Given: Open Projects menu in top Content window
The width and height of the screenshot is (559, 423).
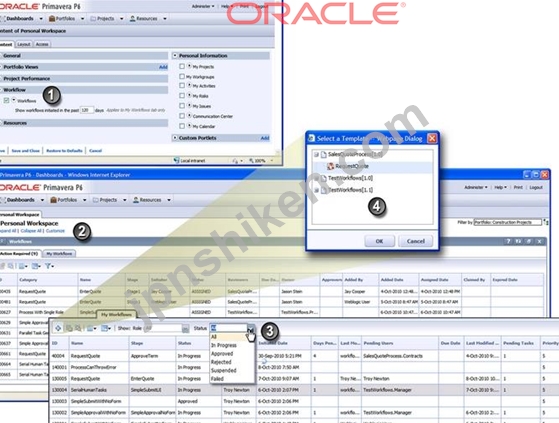Looking at the screenshot, I should click(x=106, y=19).
